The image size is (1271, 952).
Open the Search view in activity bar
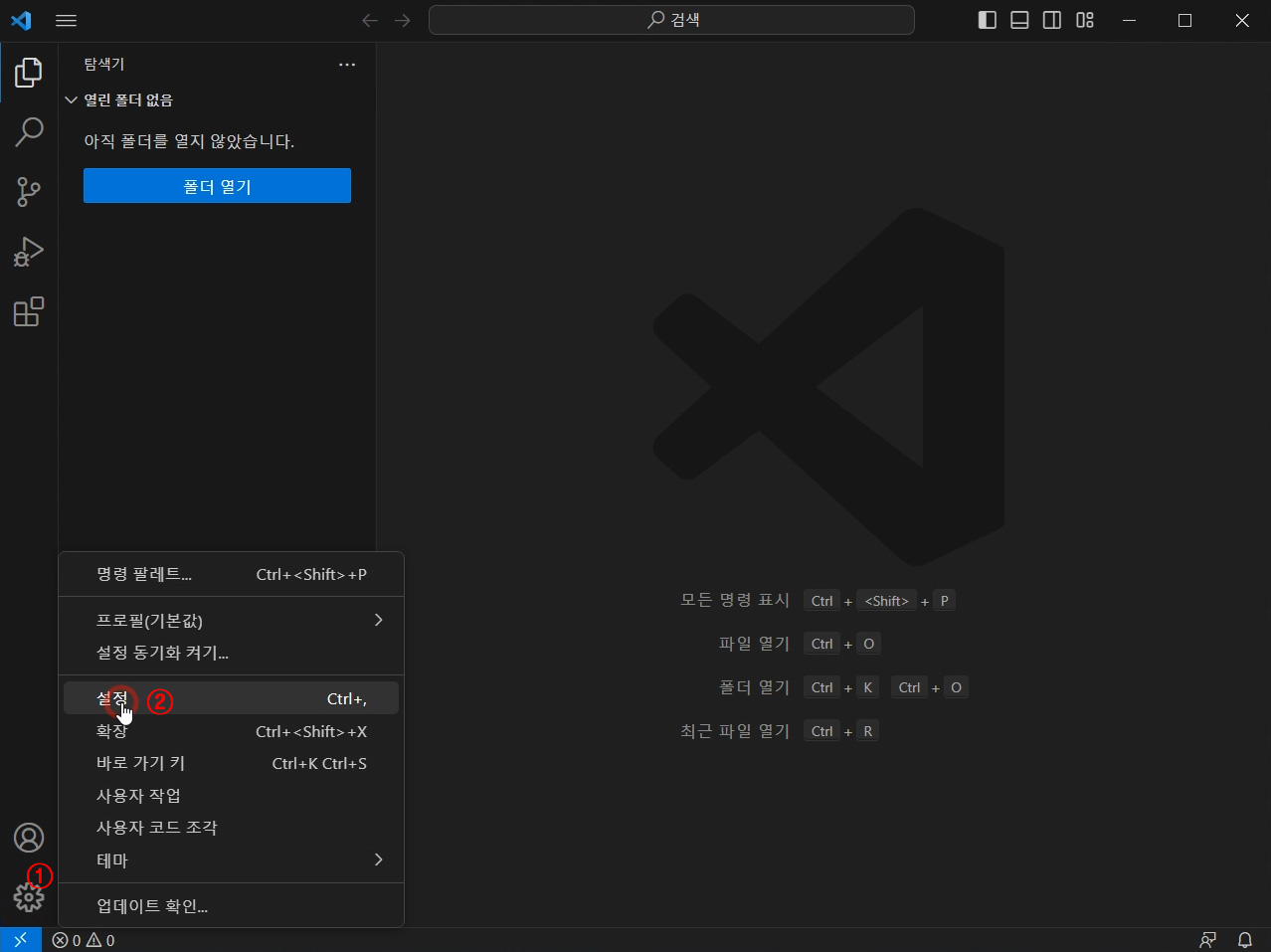coord(29,131)
